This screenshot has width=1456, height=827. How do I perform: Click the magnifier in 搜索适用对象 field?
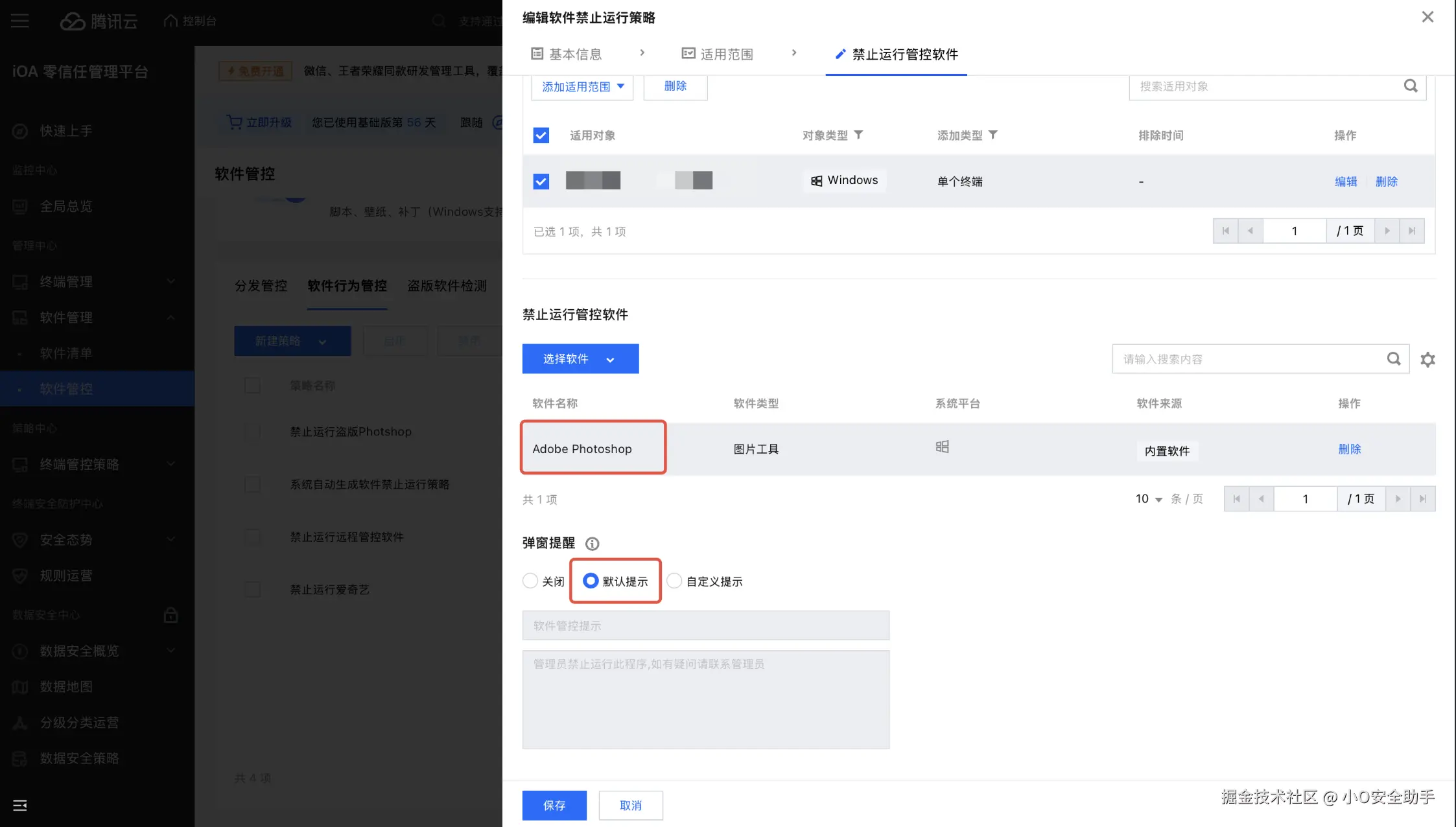pos(1411,86)
